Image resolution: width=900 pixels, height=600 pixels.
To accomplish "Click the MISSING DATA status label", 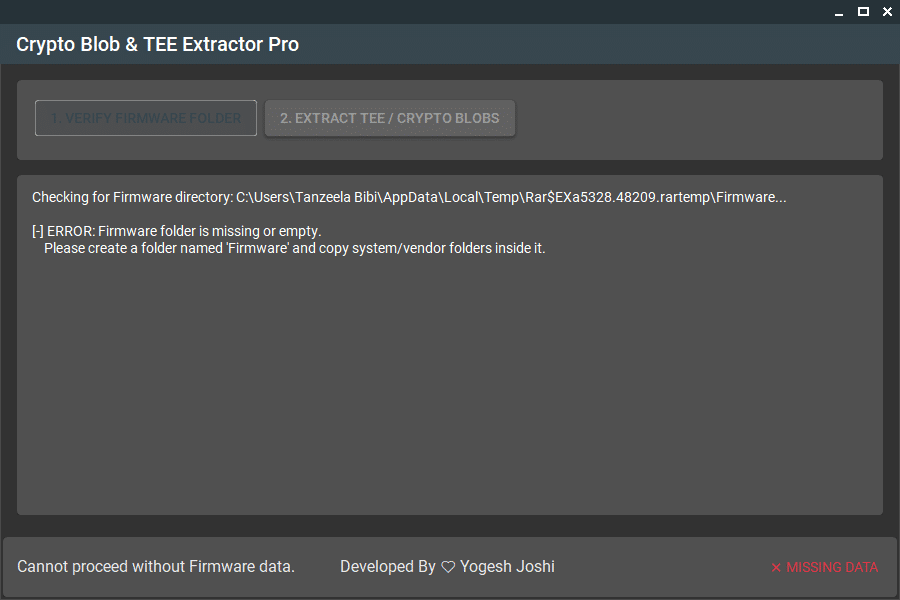I will [x=832, y=567].
